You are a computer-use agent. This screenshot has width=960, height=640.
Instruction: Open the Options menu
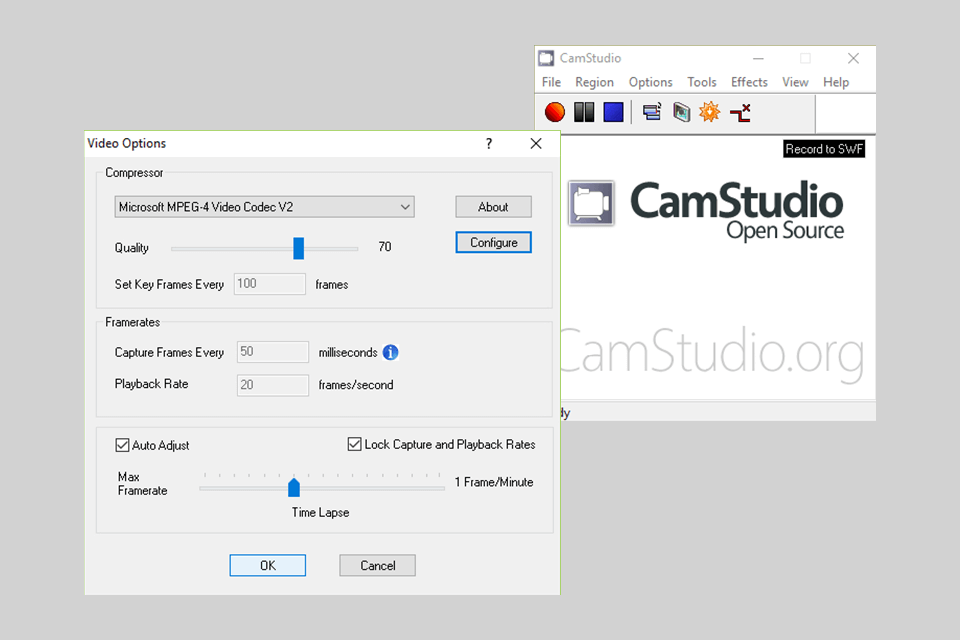(x=650, y=82)
